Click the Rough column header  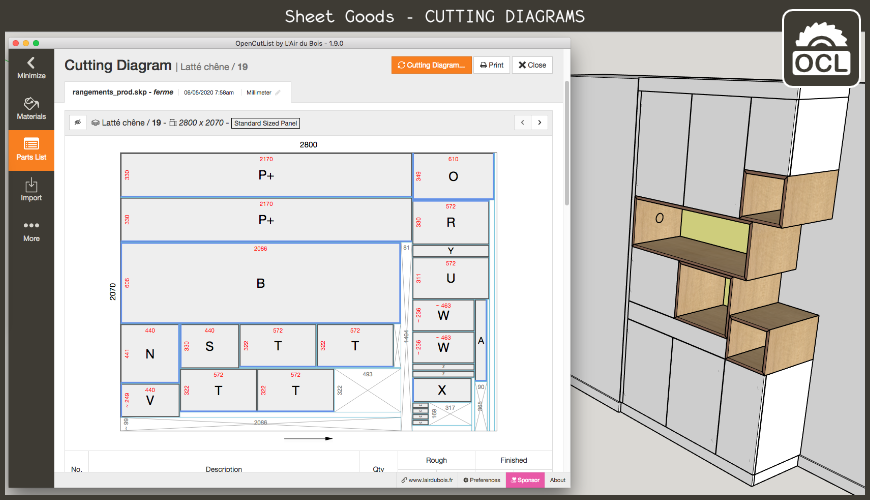tap(436, 460)
